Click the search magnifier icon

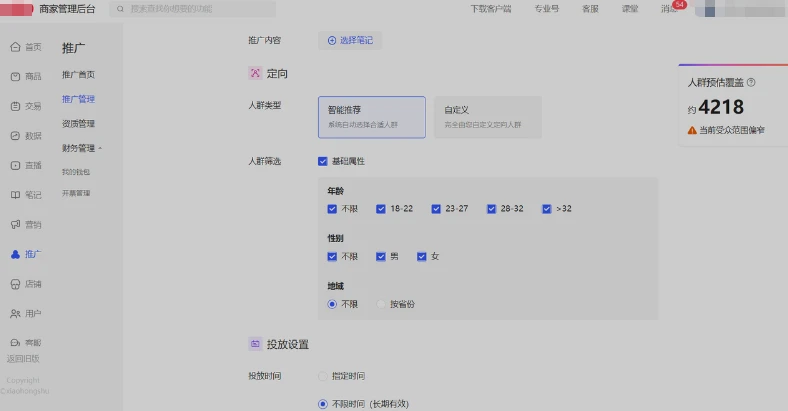pyautogui.click(x=120, y=9)
